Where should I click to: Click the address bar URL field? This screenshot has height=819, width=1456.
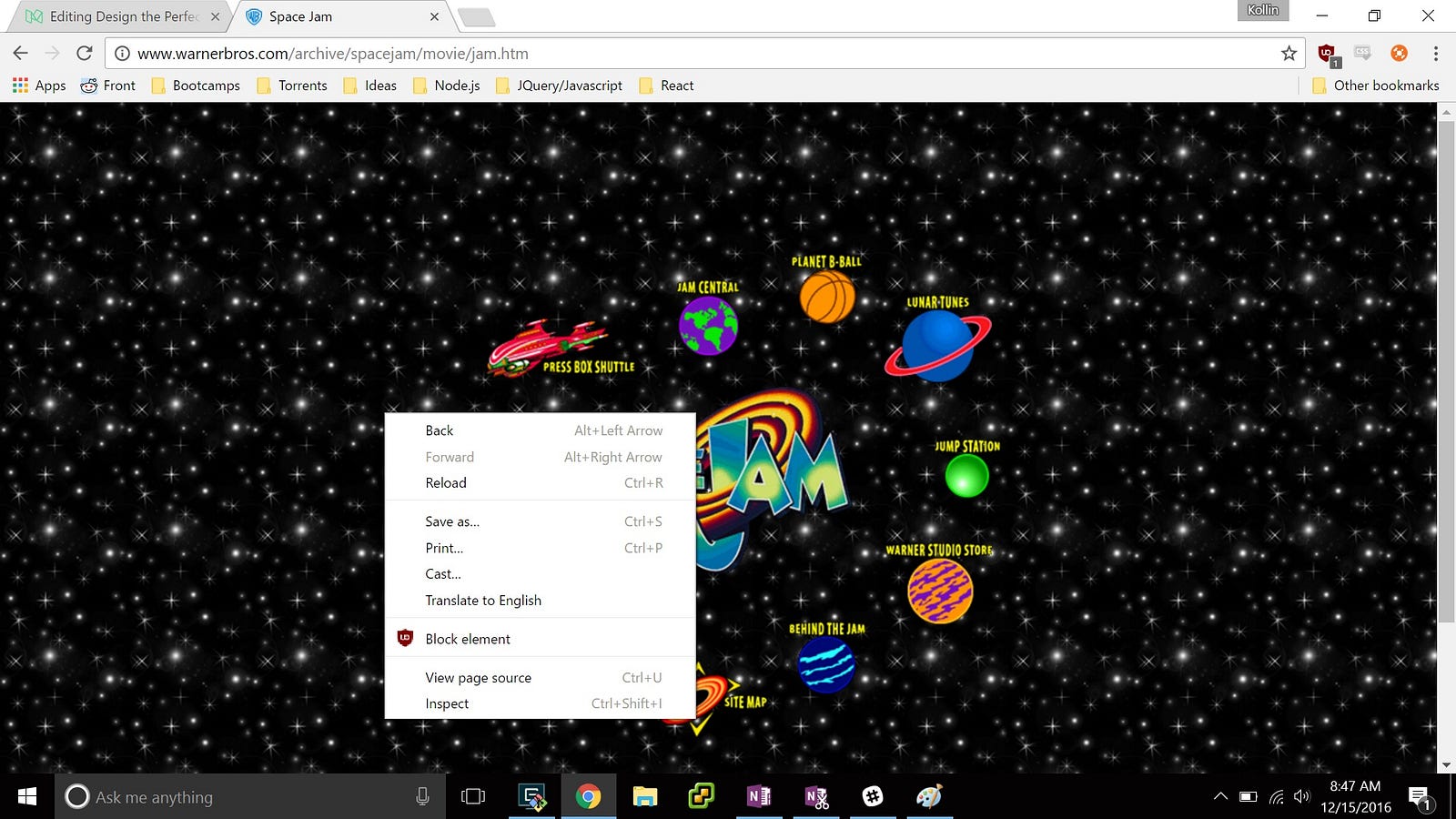[705, 54]
